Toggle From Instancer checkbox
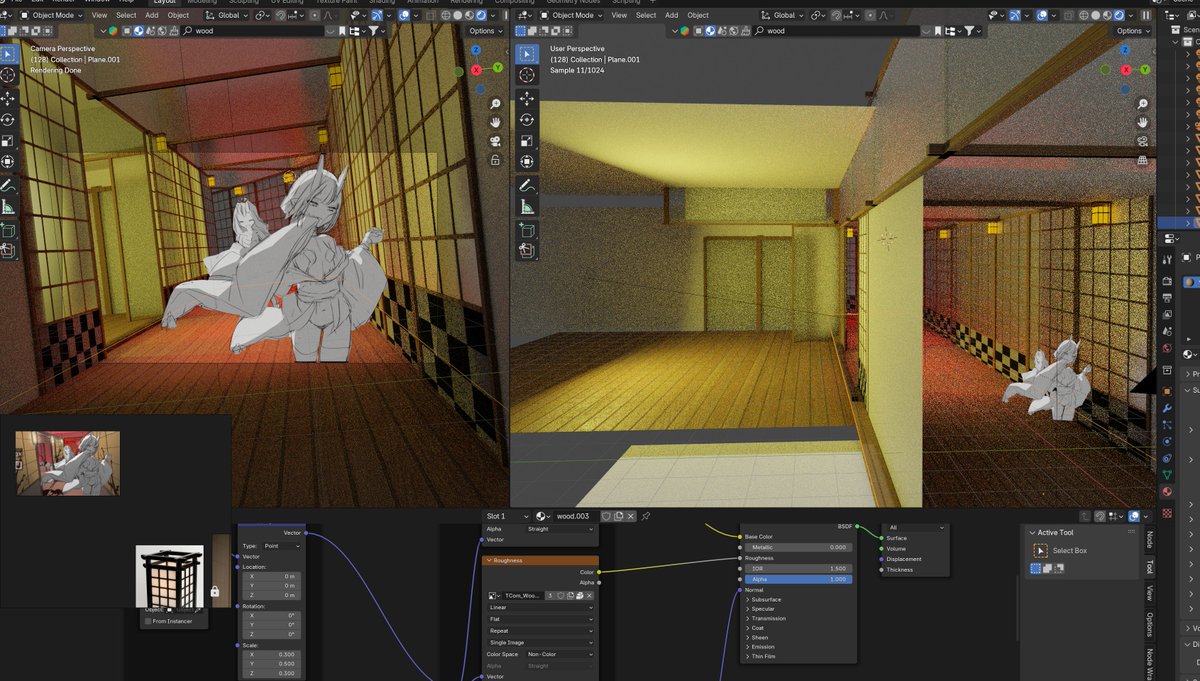 pos(148,621)
